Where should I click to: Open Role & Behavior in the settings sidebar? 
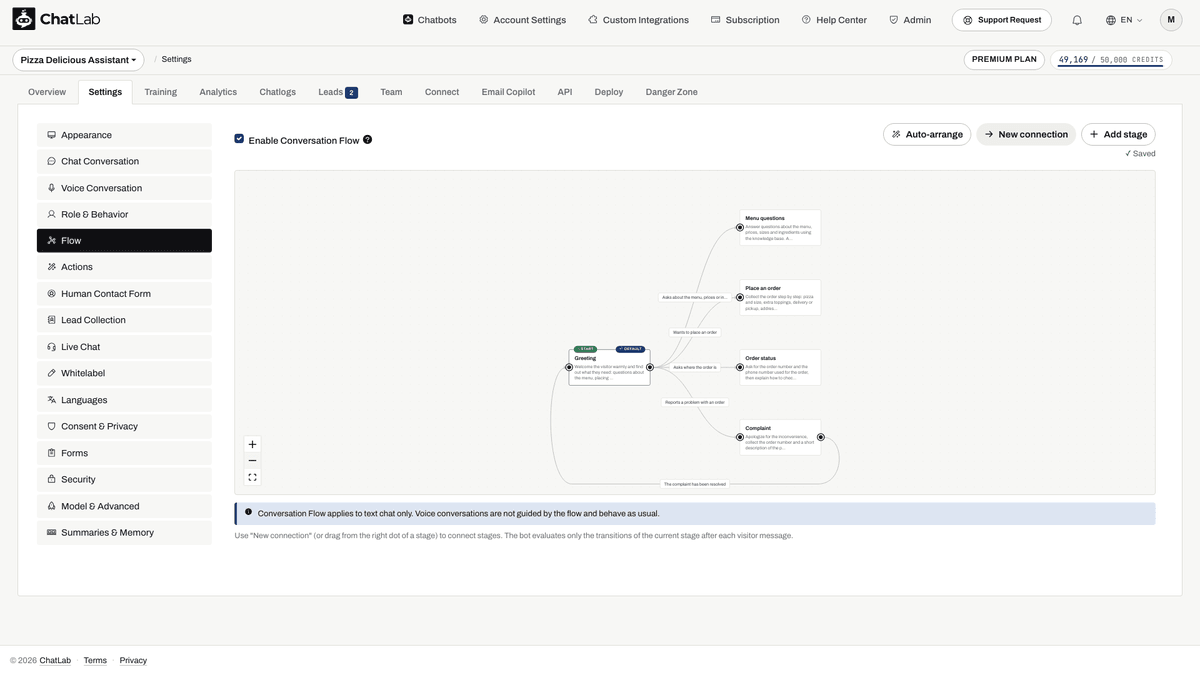click(124, 214)
